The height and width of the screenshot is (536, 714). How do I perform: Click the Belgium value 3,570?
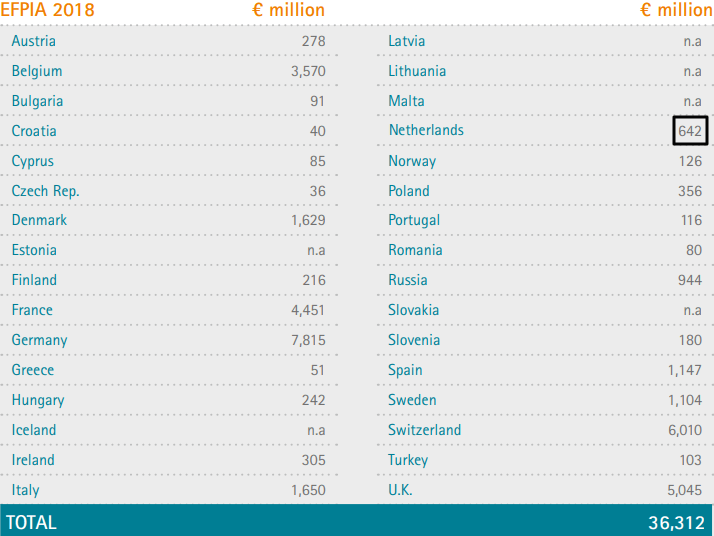pos(308,71)
